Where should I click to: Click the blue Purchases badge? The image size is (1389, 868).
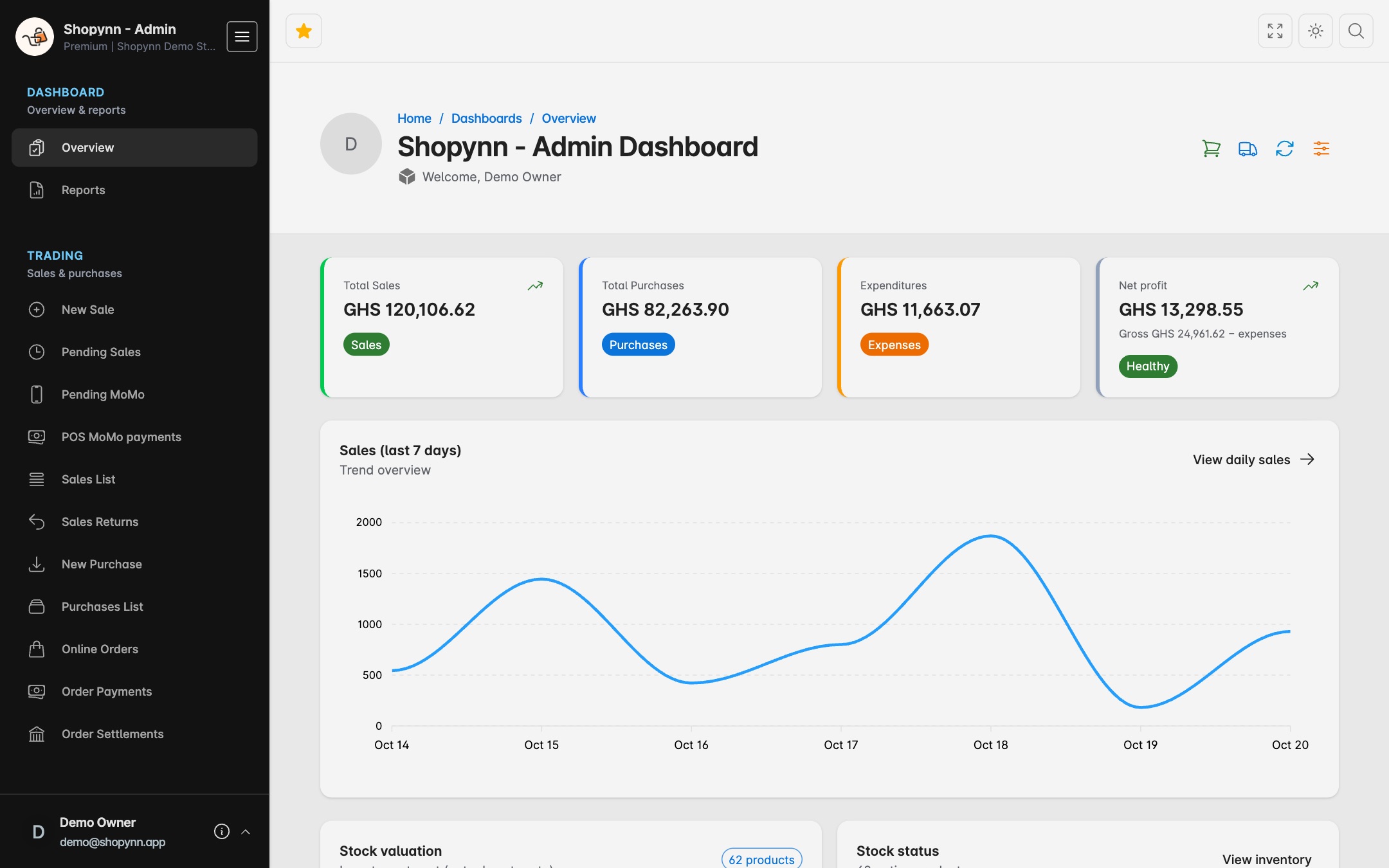pyautogui.click(x=638, y=345)
